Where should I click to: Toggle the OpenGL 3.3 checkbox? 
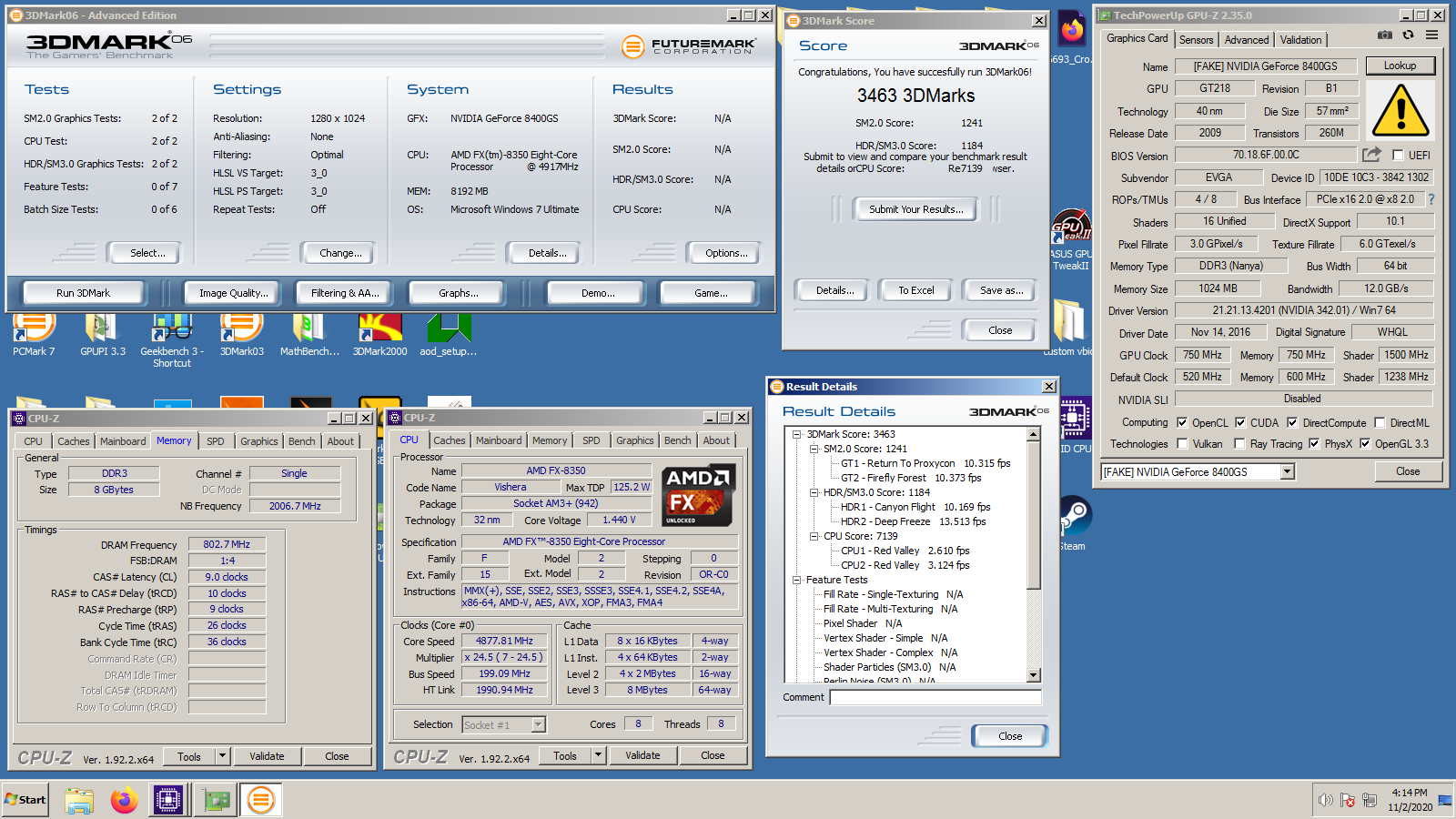[1365, 444]
